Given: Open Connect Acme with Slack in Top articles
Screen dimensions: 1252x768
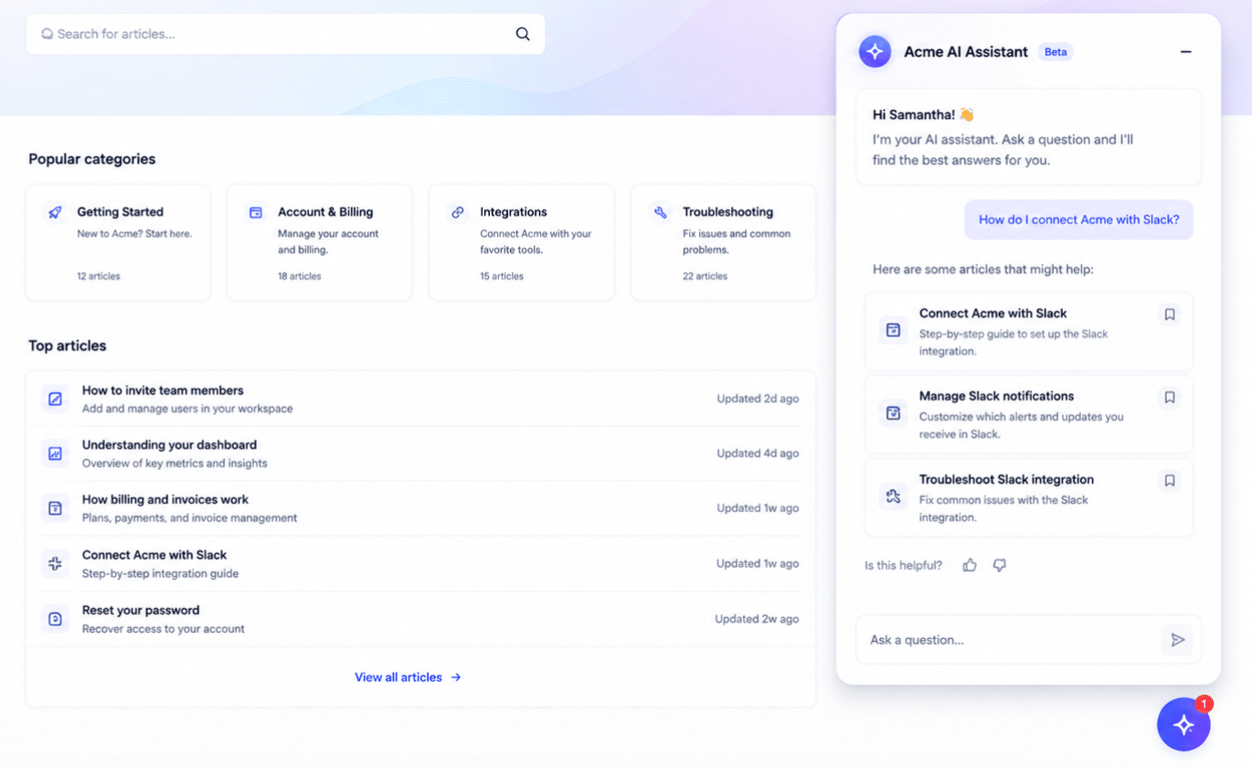Looking at the screenshot, I should tap(421, 564).
